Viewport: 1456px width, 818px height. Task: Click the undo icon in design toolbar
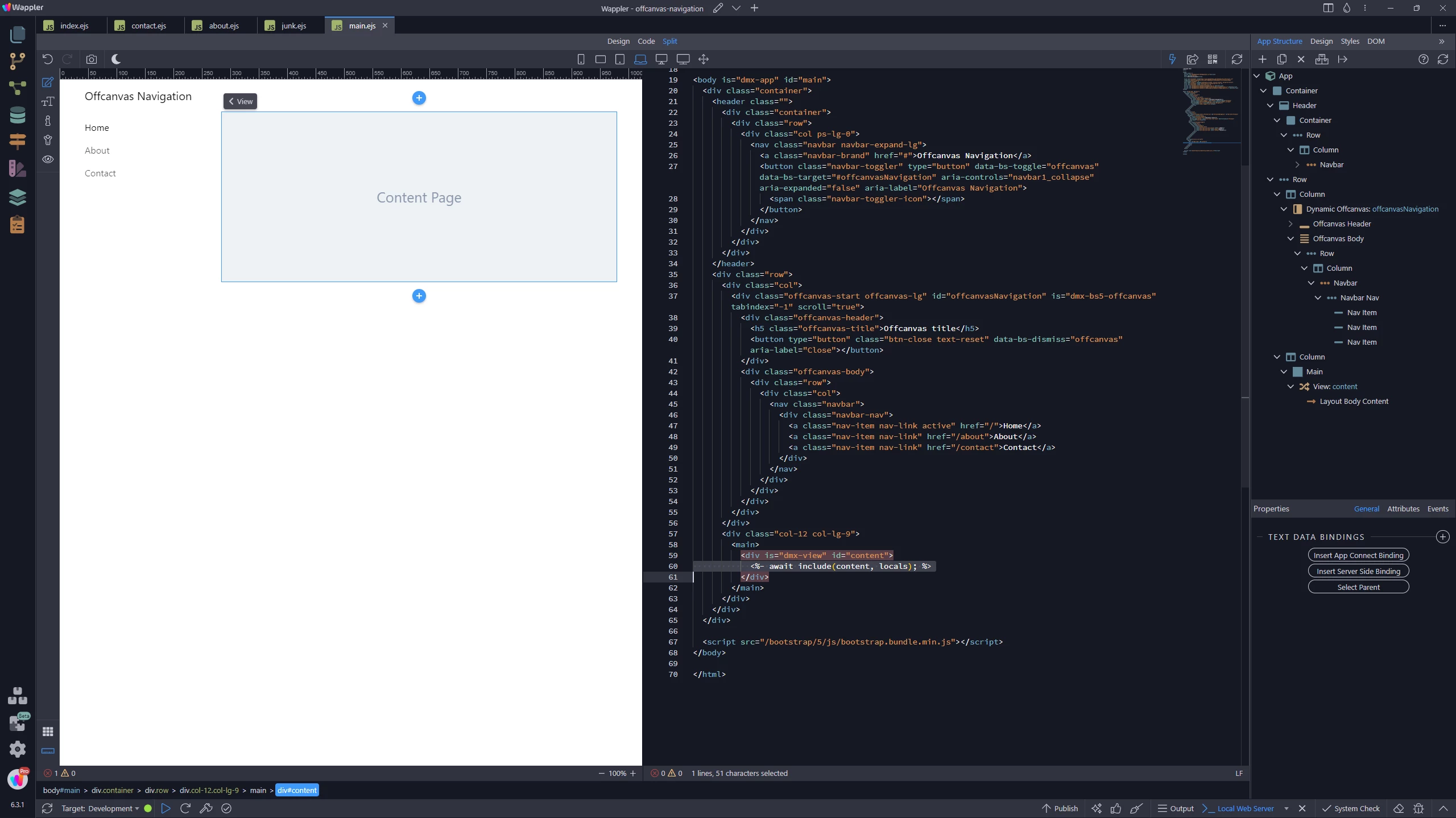point(48,59)
